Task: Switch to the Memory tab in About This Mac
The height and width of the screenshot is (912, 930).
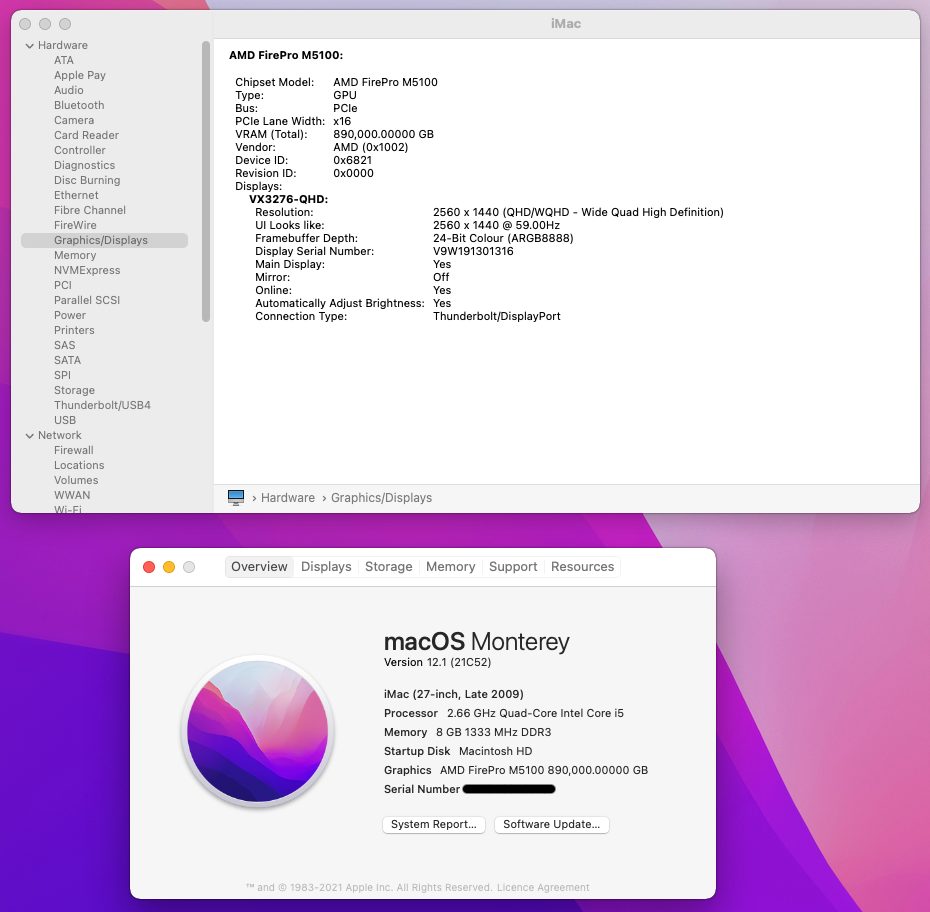Action: pos(450,567)
